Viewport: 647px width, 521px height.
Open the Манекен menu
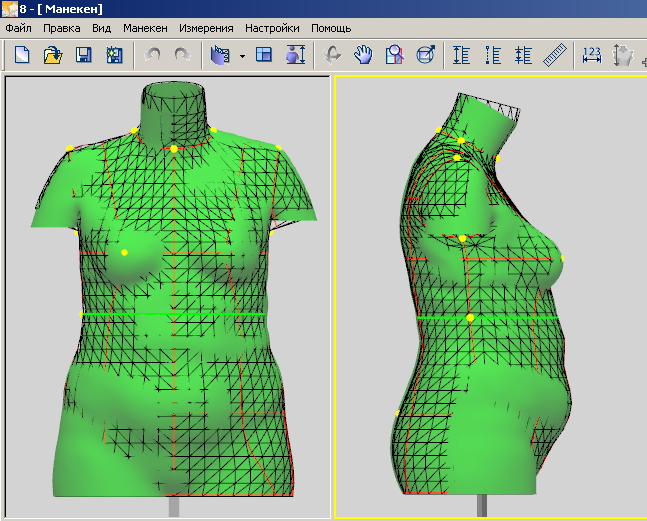[x=145, y=28]
